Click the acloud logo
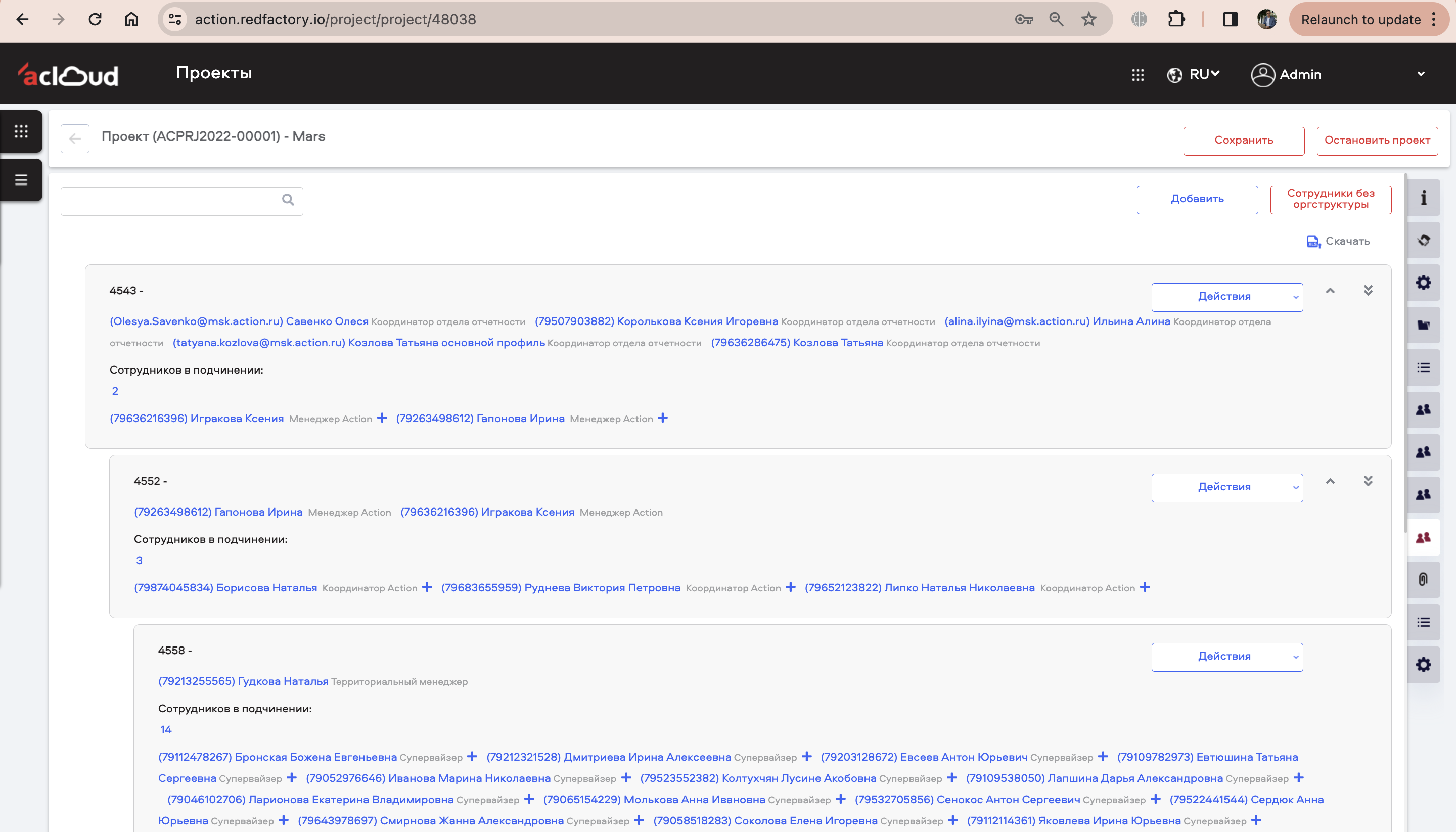Screen dimensions: 1456x832 68,75
